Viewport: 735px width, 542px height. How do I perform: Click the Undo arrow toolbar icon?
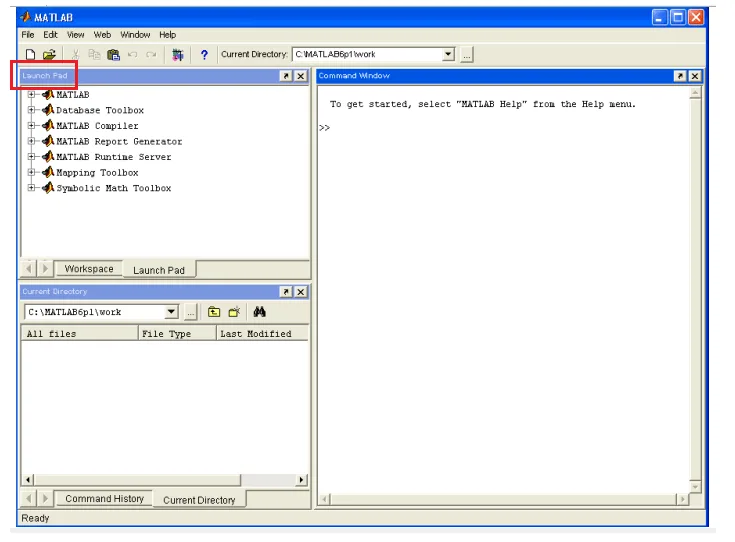(x=133, y=55)
